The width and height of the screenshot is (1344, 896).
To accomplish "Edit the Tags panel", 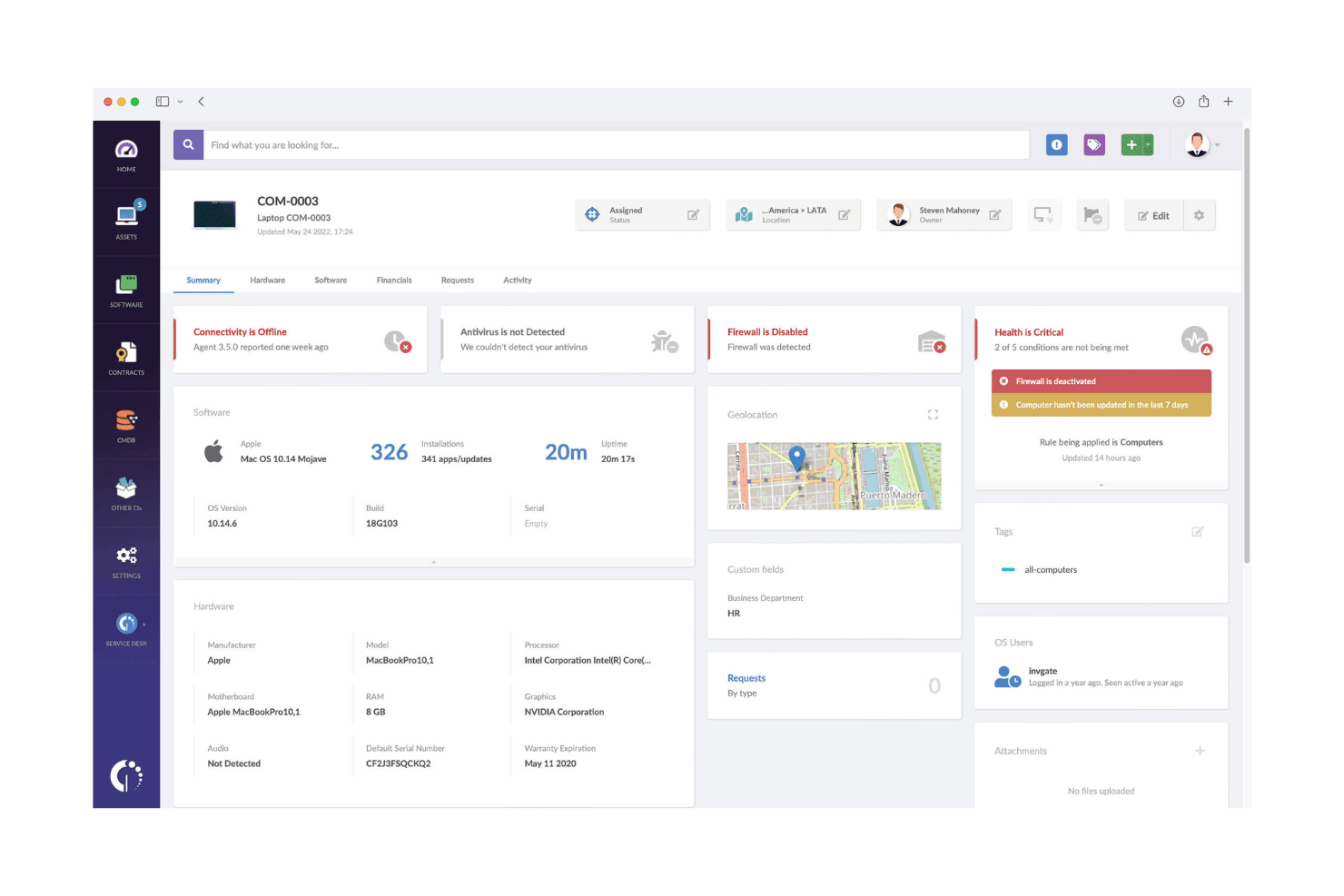I will pyautogui.click(x=1198, y=531).
